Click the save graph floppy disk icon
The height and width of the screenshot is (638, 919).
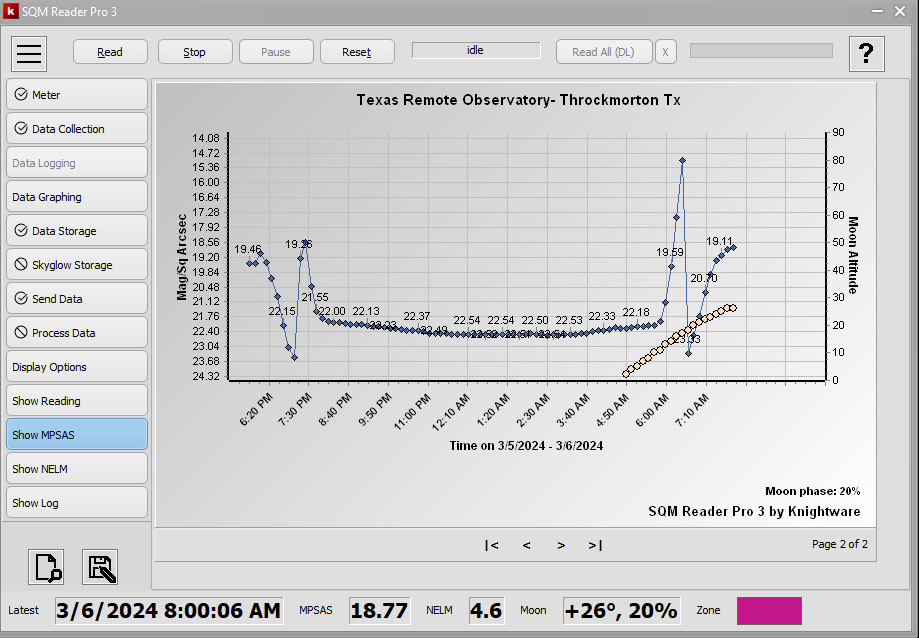click(x=100, y=567)
